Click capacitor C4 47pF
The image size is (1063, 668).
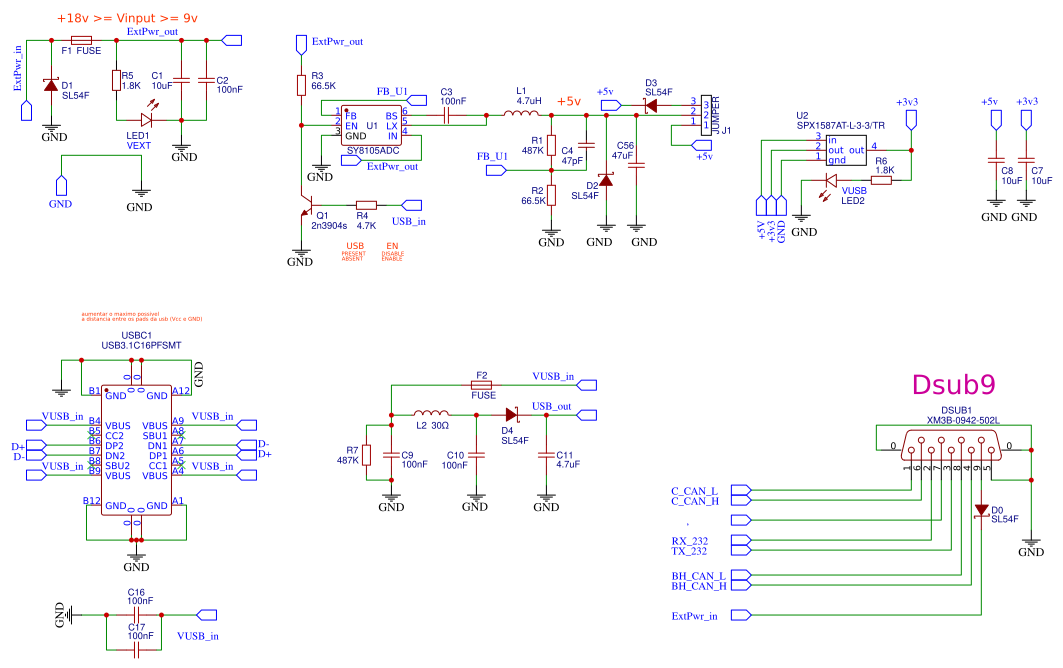pyautogui.click(x=587, y=145)
